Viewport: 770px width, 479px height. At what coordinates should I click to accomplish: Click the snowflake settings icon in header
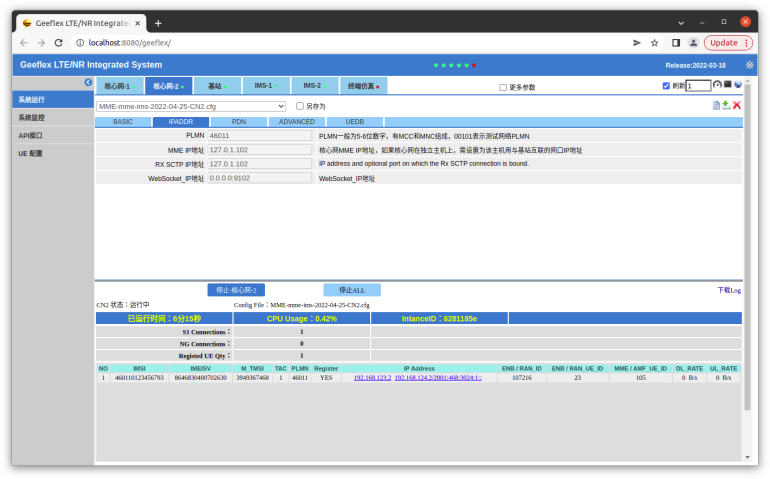(749, 65)
